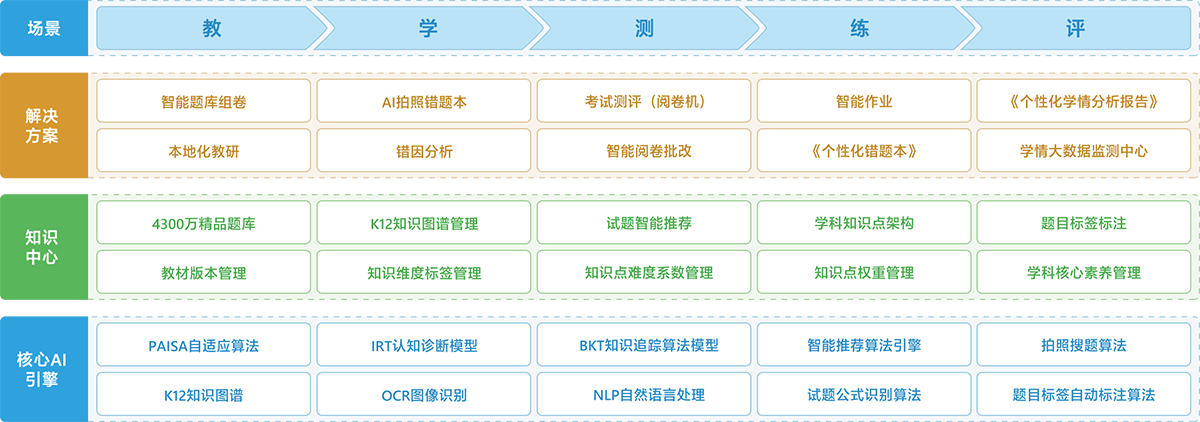The image size is (1200, 422).
Task: Click the 解决方案 side label
Action: click(x=42, y=125)
